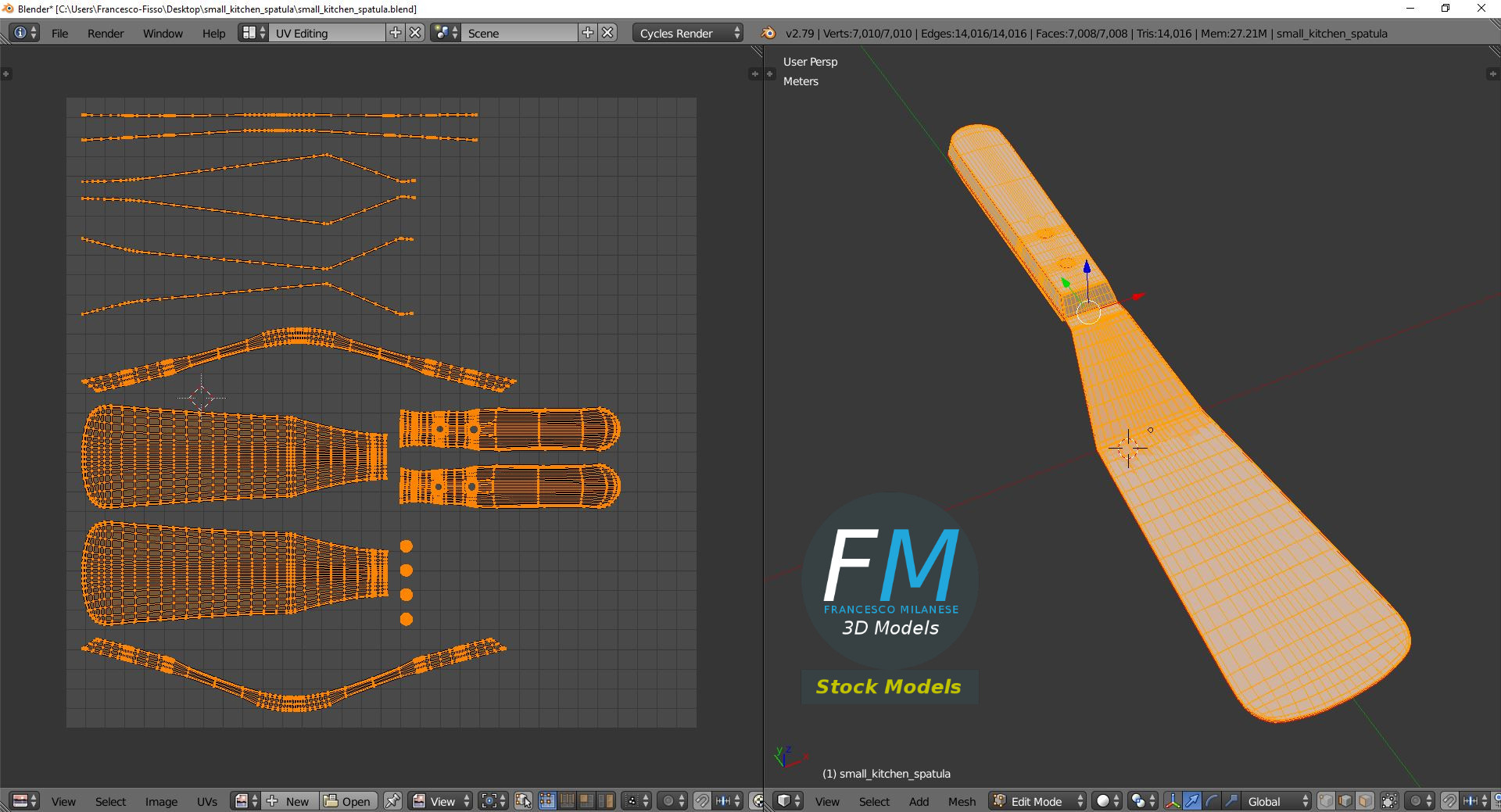Viewport: 1501px width, 812px height.
Task: Click the pin image icon in UV editor
Action: click(x=392, y=801)
